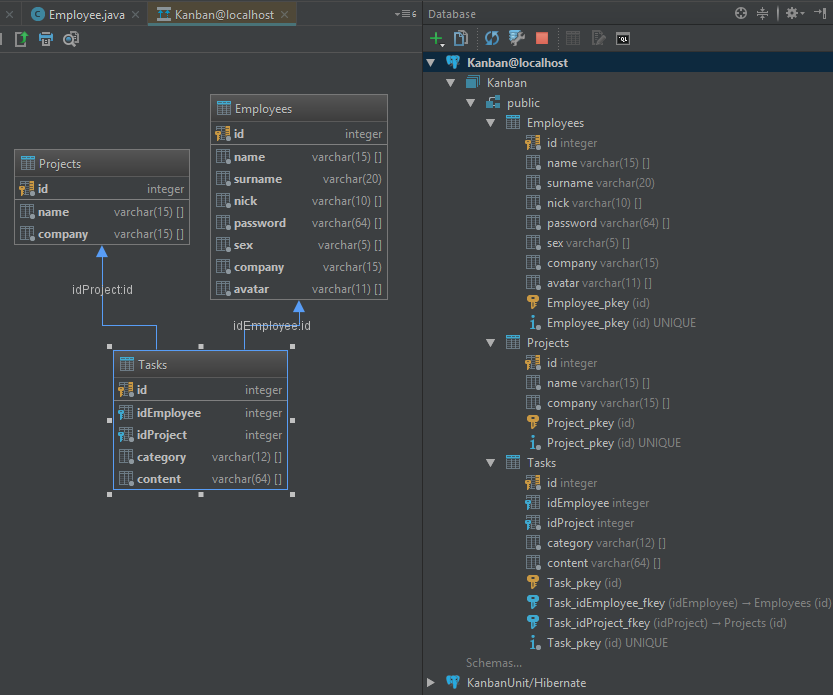Click the green plus add data source icon
Screen dimensions: 833x695
tap(436, 39)
